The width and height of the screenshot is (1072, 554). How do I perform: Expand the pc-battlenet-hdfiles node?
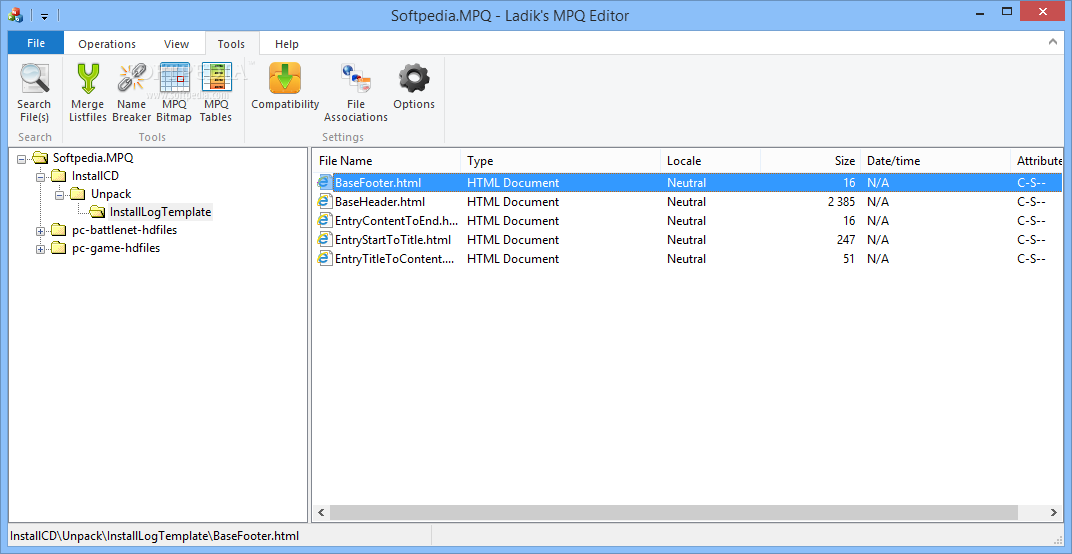(x=40, y=231)
